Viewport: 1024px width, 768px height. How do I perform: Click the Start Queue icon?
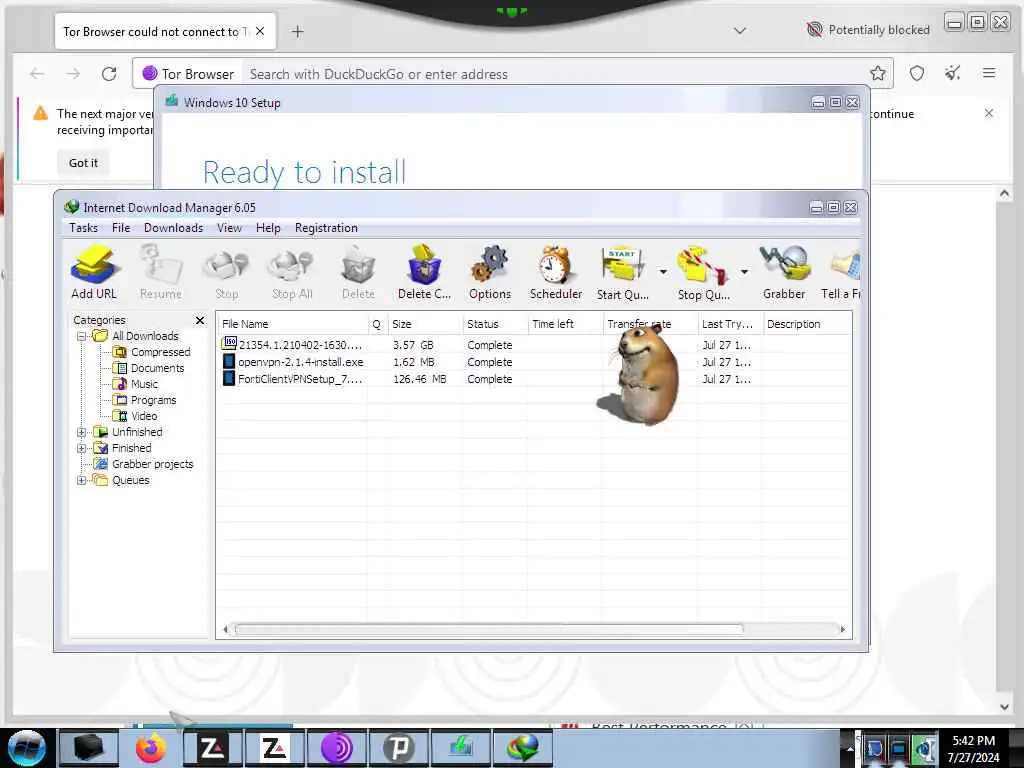pyautogui.click(x=622, y=272)
